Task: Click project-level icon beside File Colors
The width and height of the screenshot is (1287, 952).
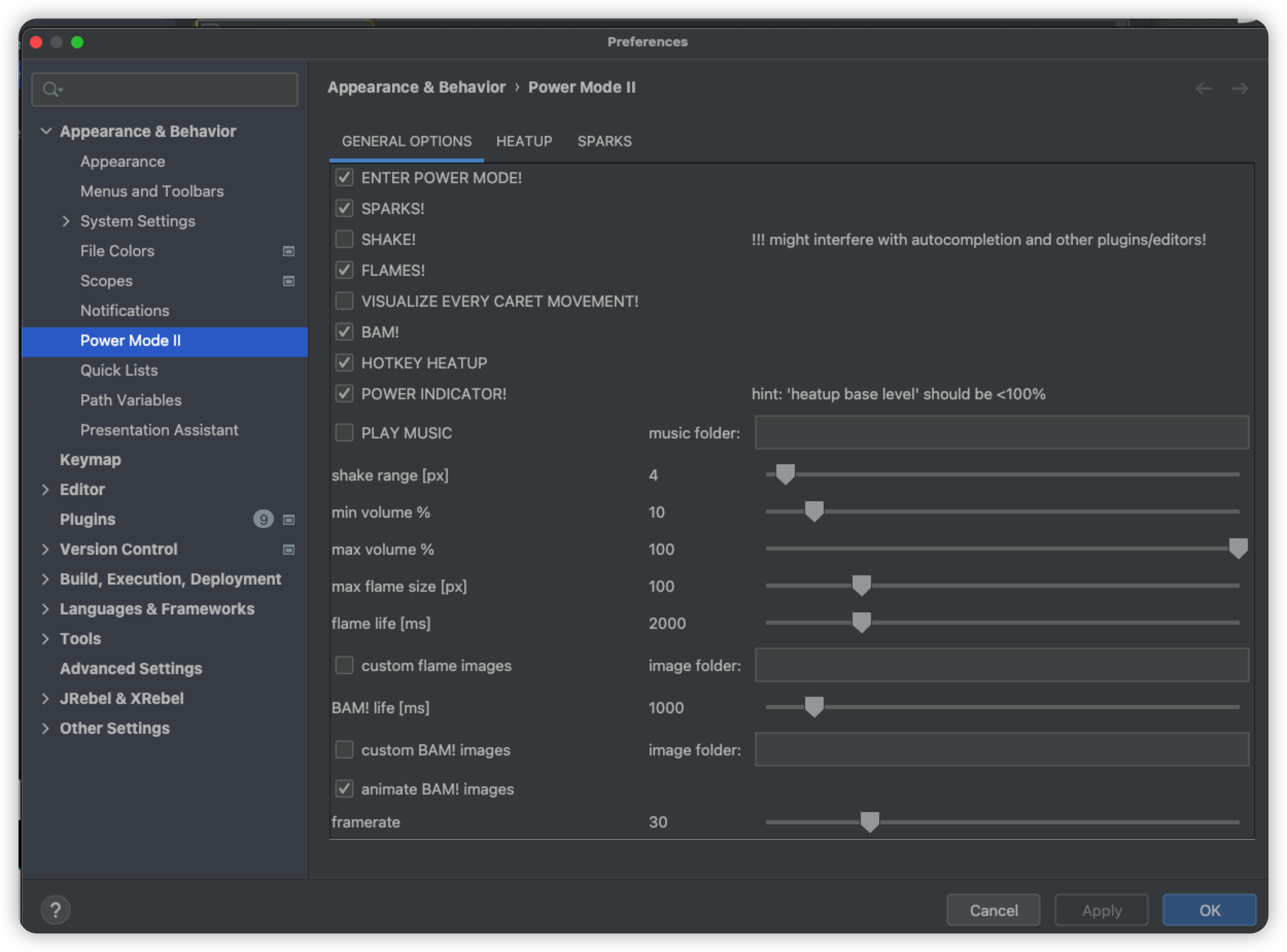Action: point(289,251)
